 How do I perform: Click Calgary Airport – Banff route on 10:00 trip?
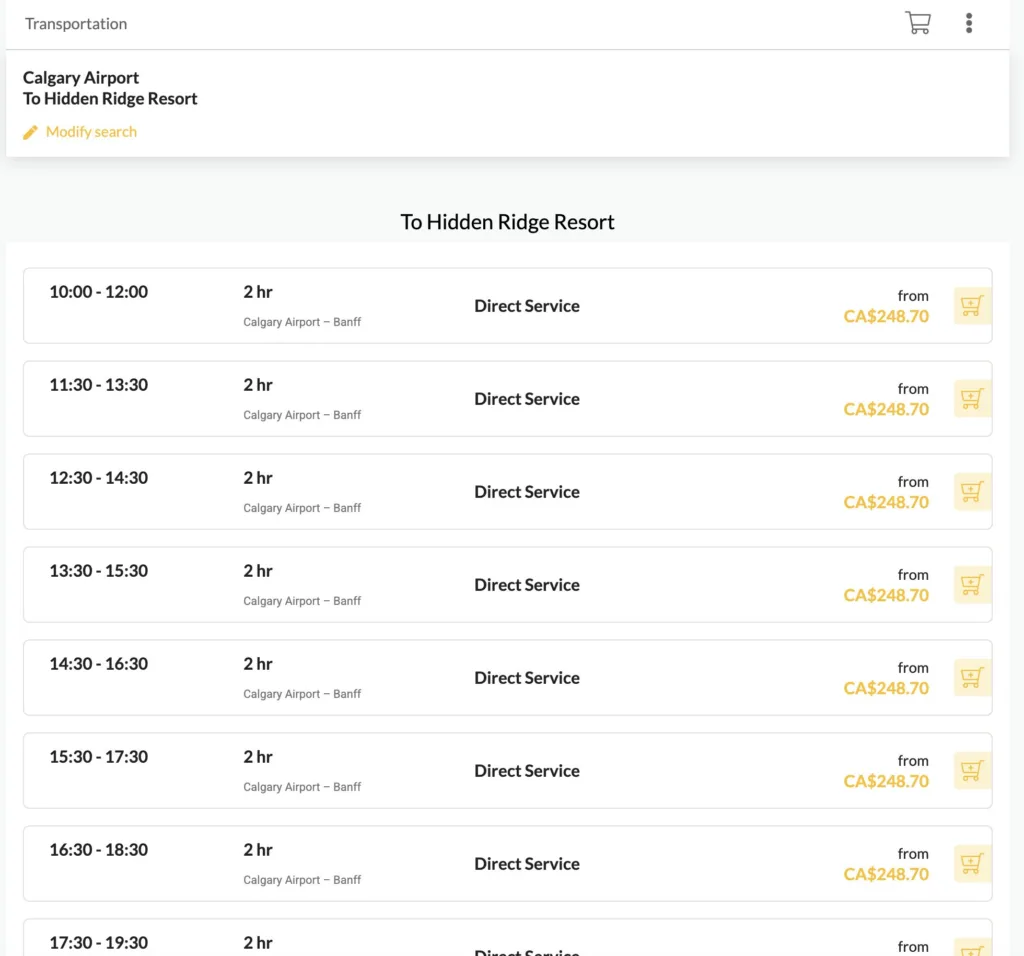coord(302,322)
